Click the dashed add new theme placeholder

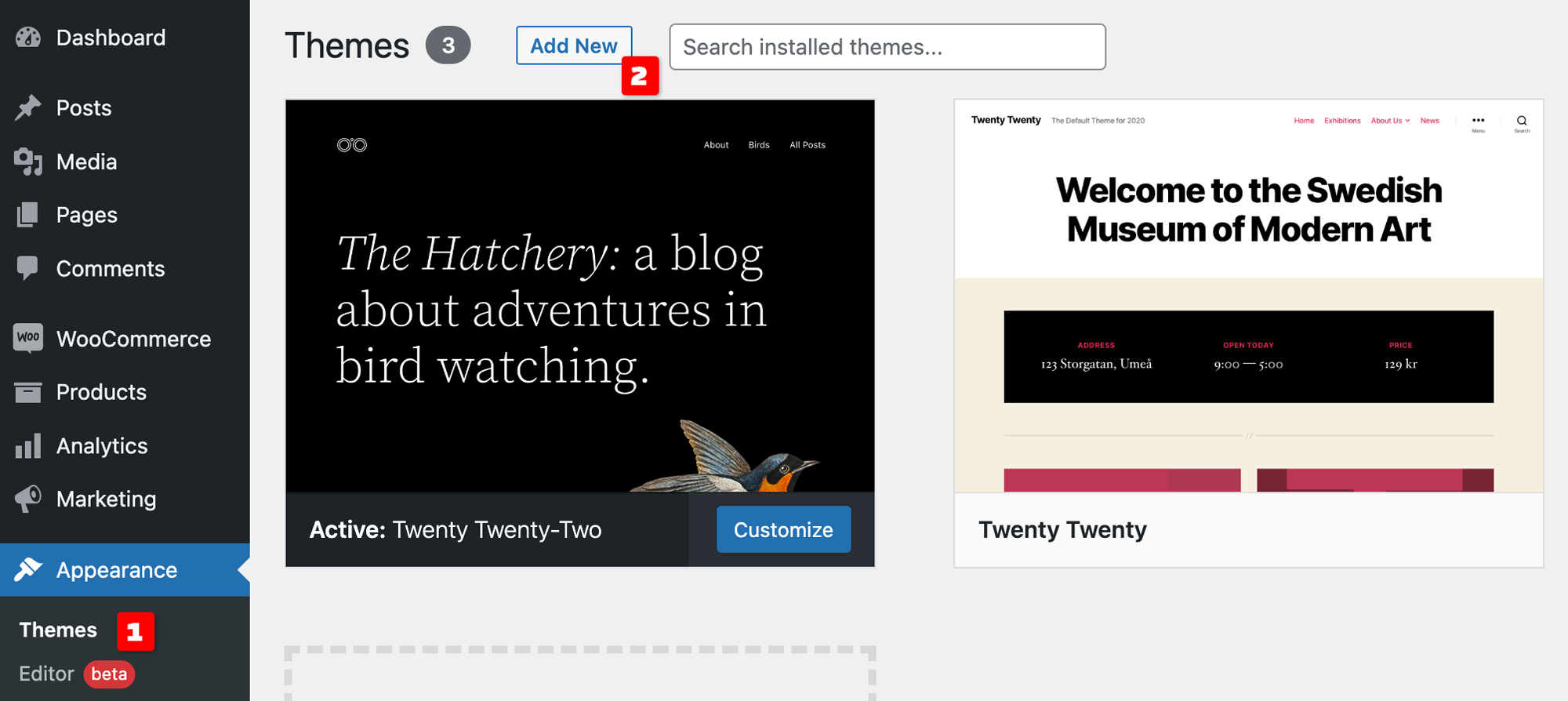tap(579, 674)
